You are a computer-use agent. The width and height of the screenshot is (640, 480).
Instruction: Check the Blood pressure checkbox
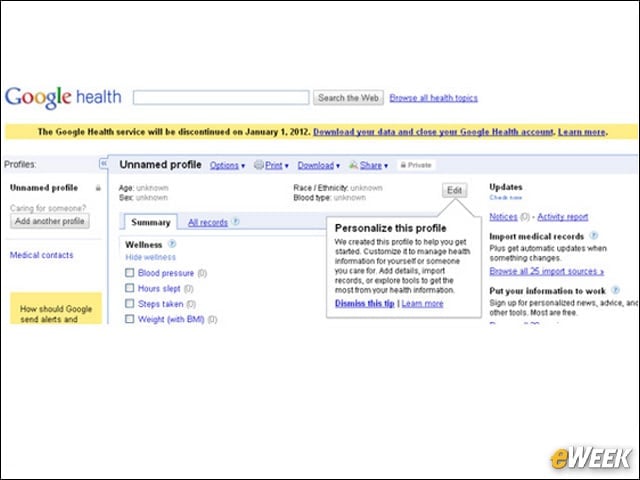coord(129,273)
